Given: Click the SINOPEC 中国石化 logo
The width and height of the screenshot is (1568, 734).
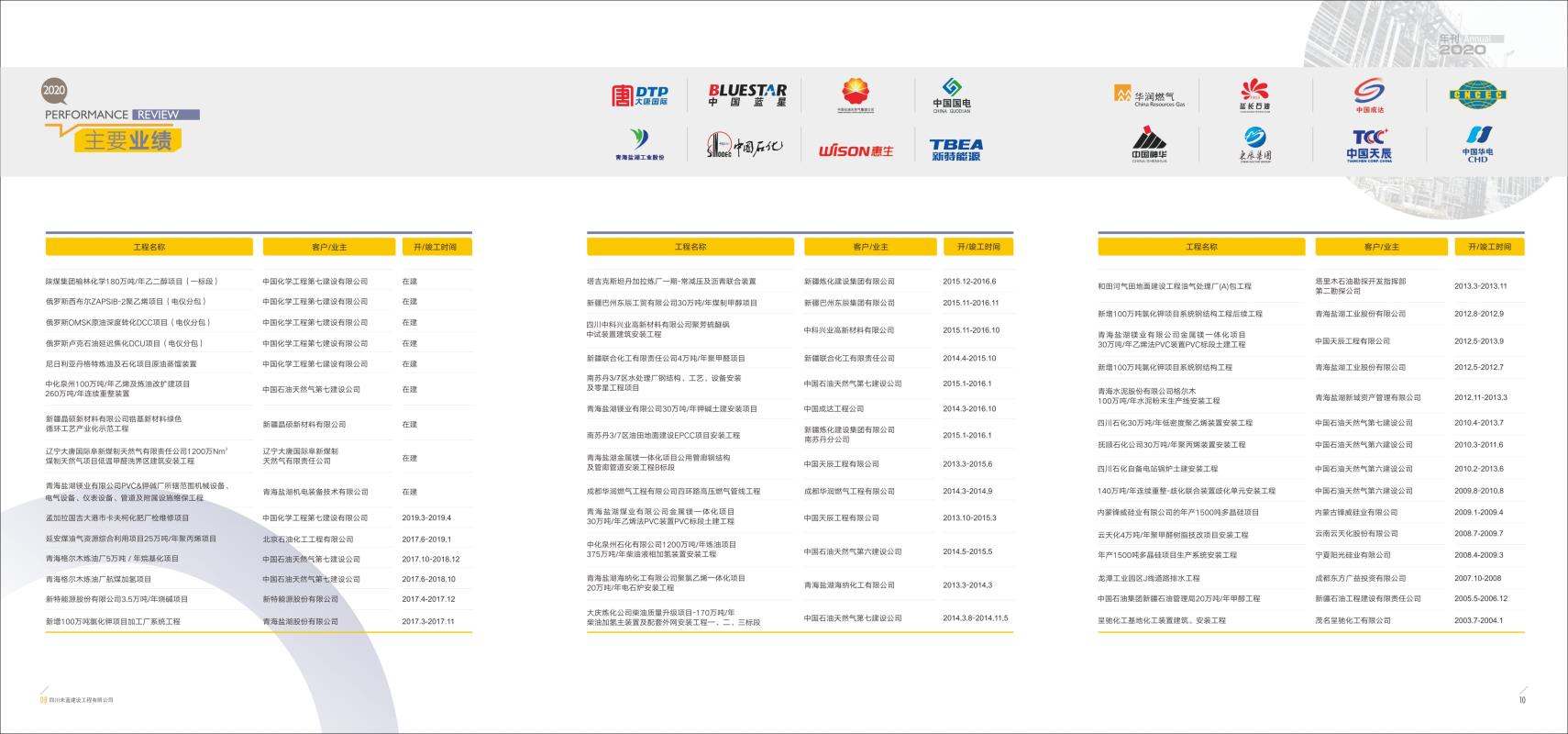Looking at the screenshot, I should pyautogui.click(x=745, y=145).
